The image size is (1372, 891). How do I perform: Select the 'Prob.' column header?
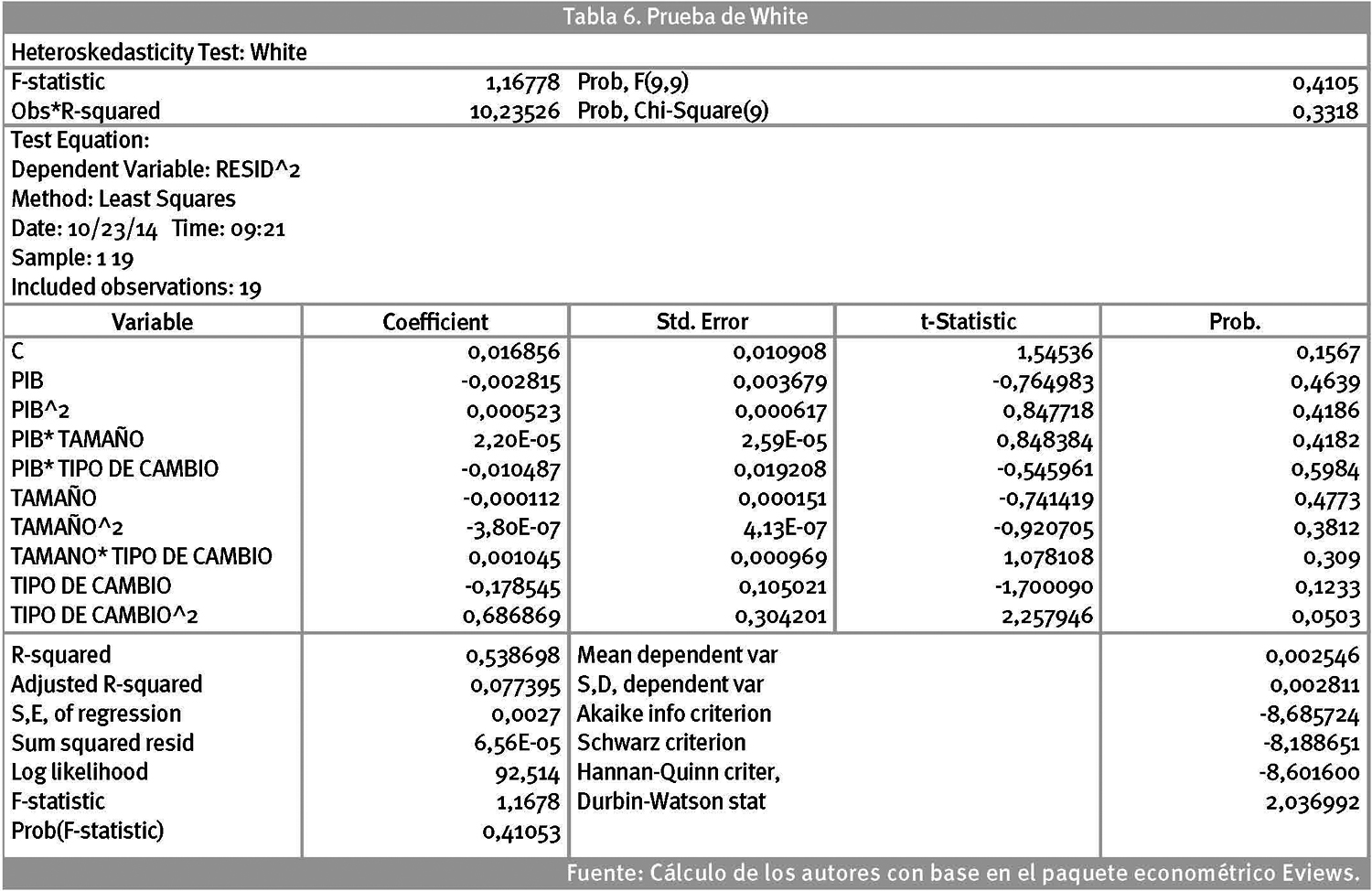pos(1235,322)
